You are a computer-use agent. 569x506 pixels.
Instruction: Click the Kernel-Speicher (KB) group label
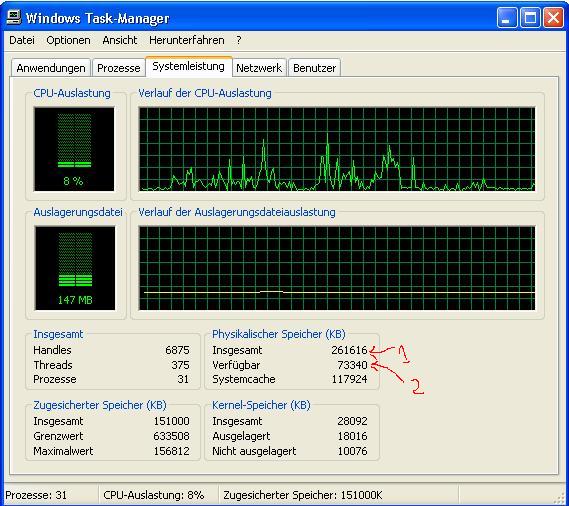coord(261,405)
